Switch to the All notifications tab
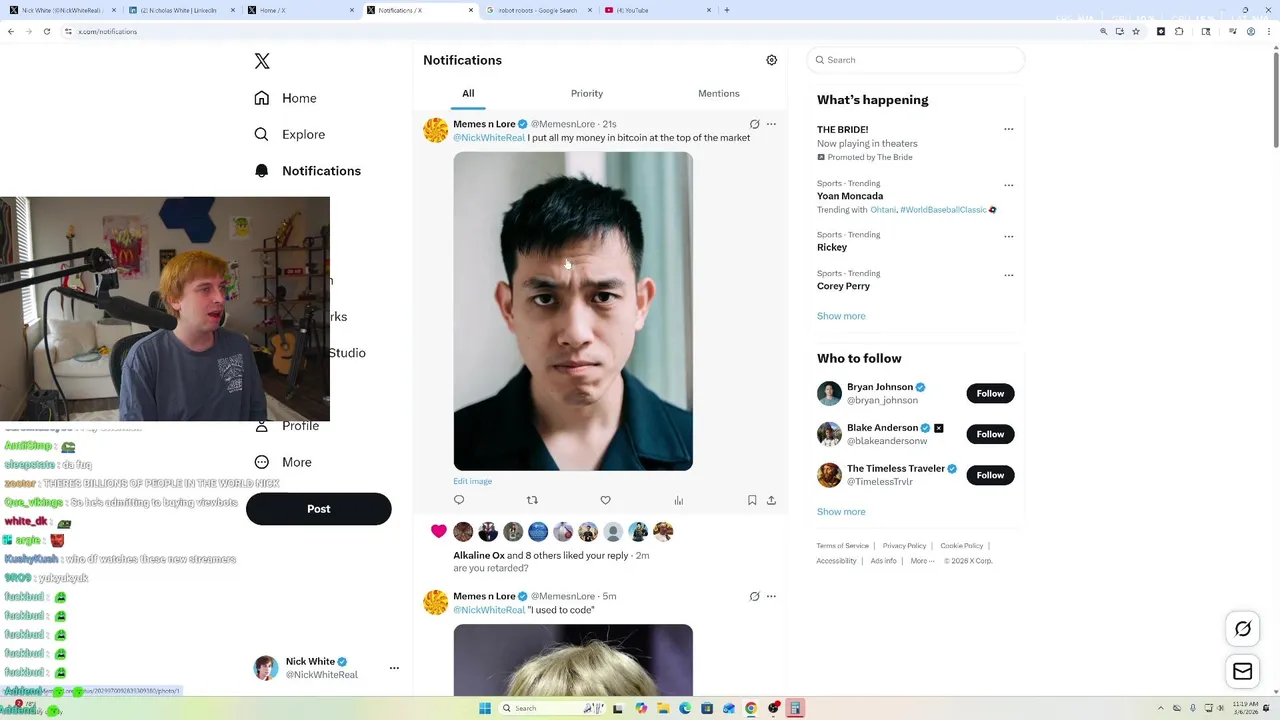 click(x=468, y=94)
